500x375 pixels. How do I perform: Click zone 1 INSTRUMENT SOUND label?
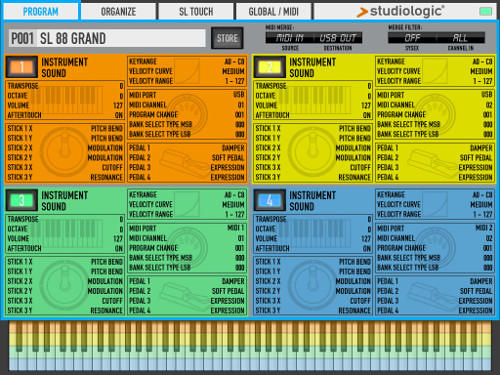64,67
